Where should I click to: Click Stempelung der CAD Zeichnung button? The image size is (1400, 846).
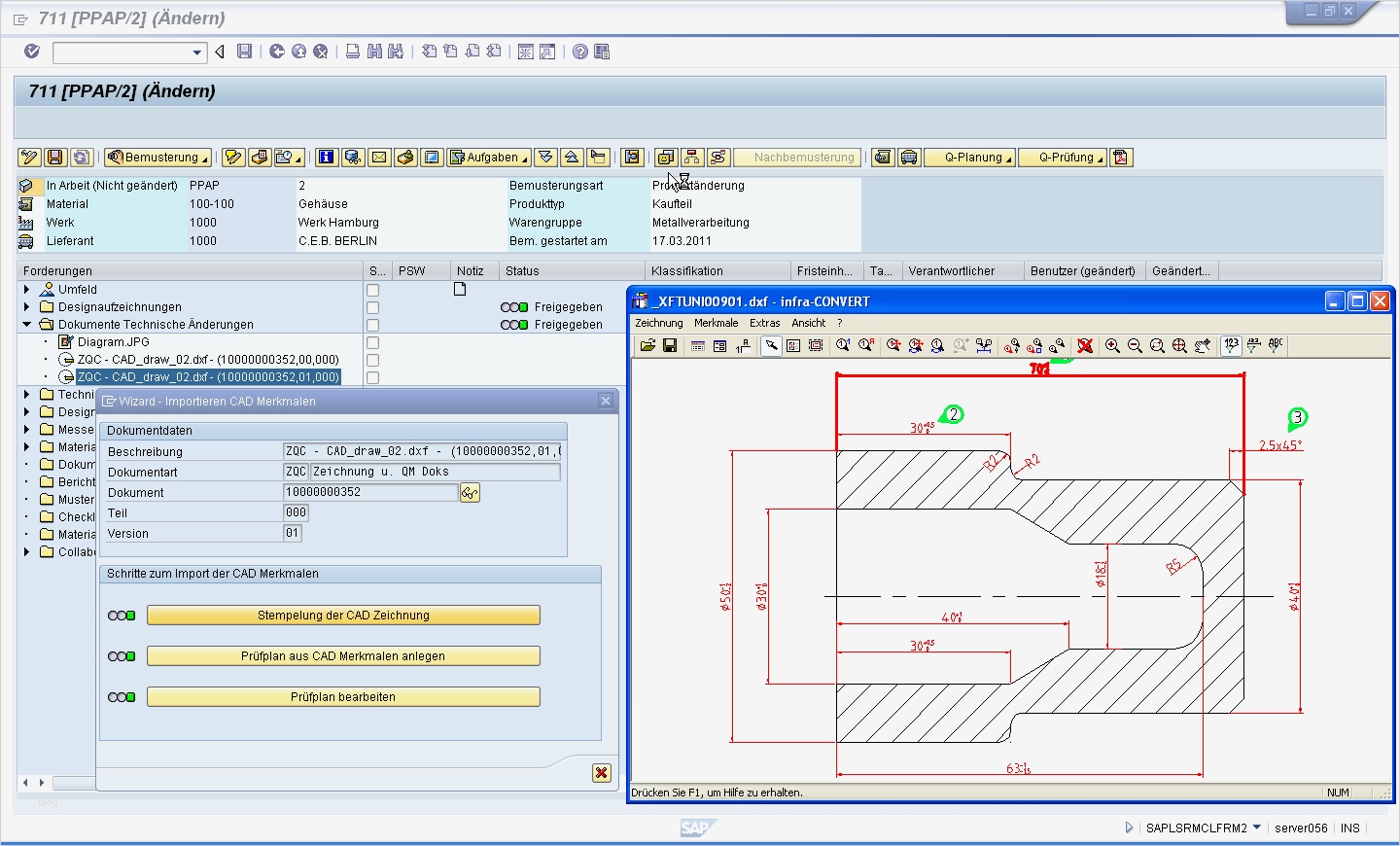343,616
